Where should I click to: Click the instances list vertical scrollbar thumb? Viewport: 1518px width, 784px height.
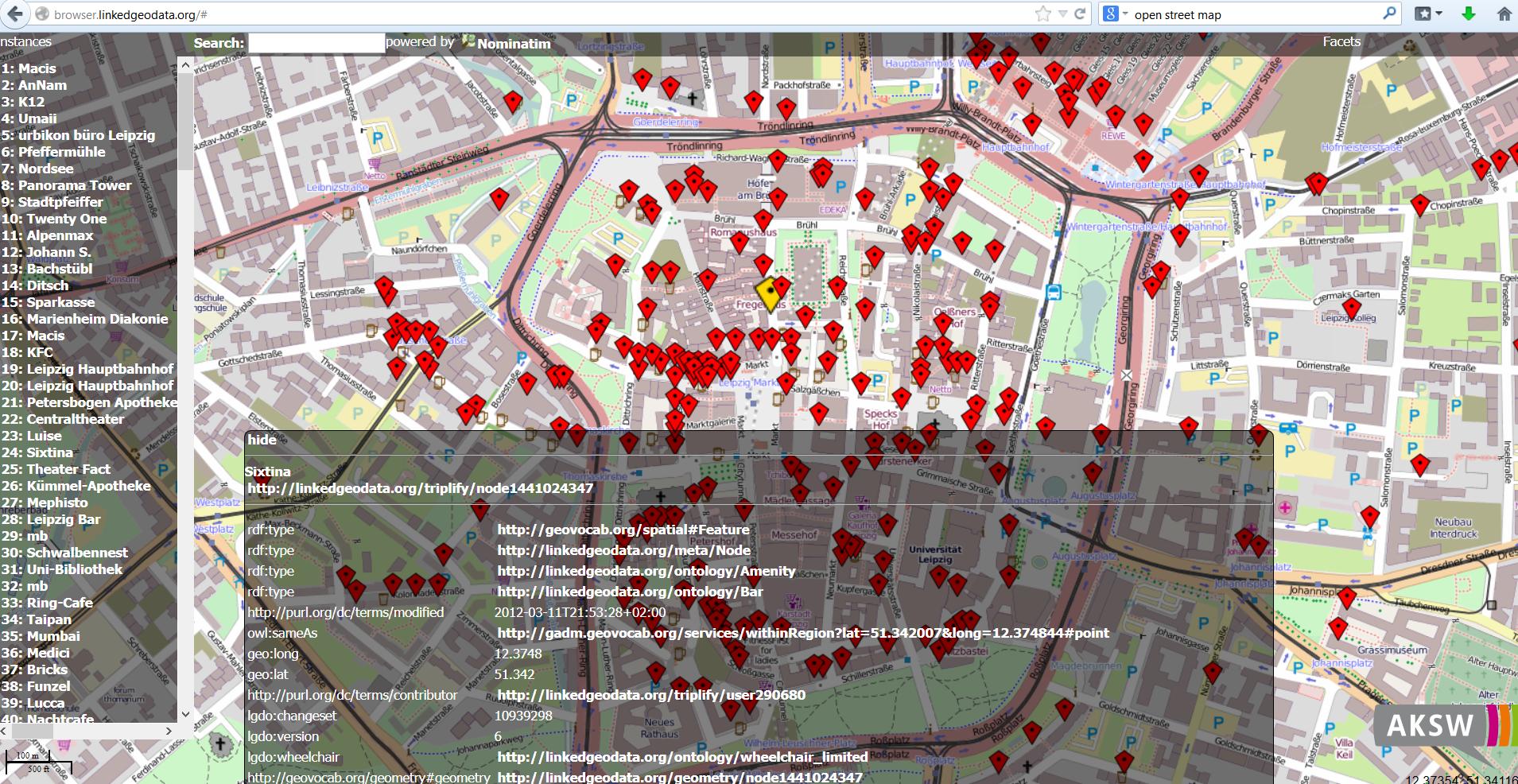point(185,123)
